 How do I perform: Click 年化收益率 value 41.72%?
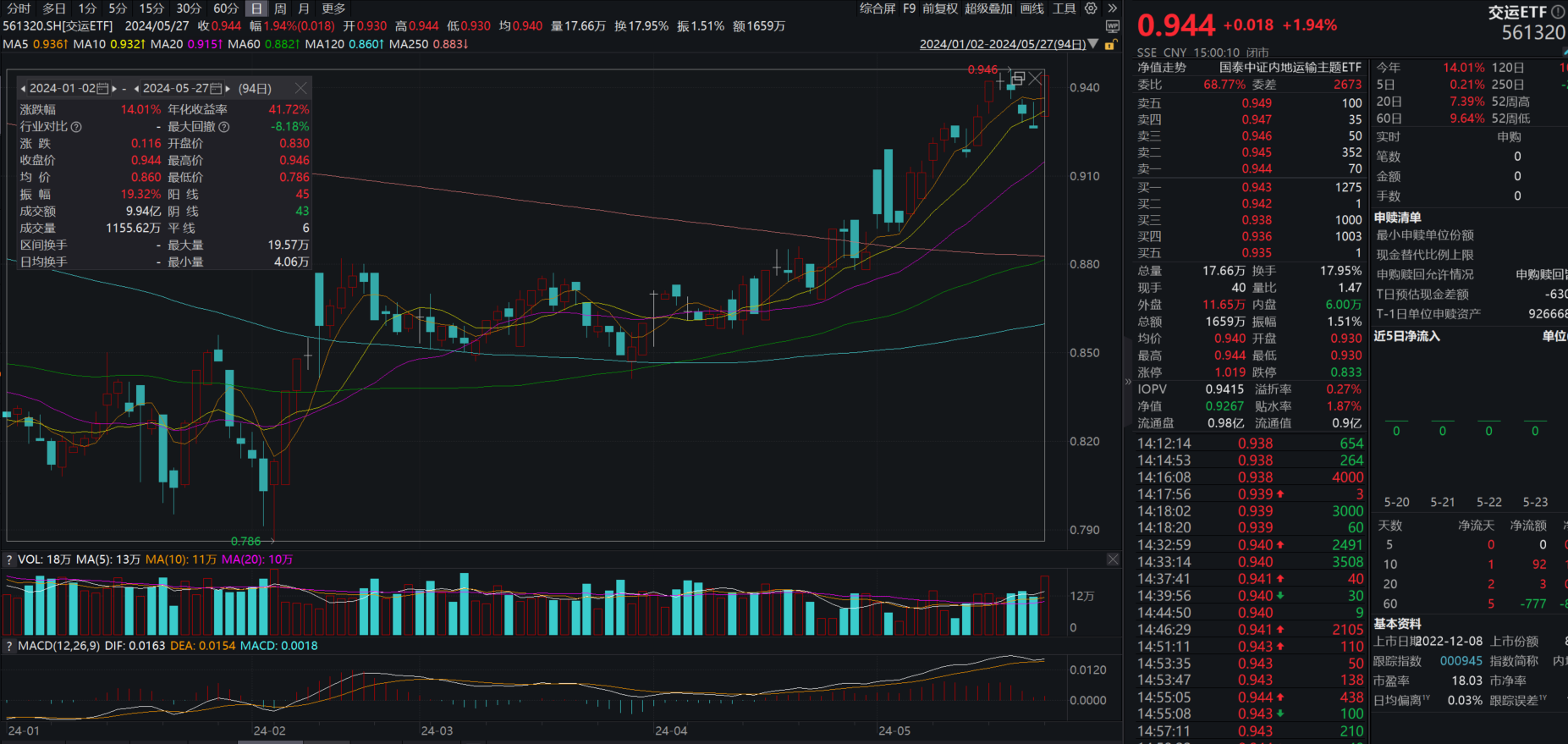coord(289,109)
